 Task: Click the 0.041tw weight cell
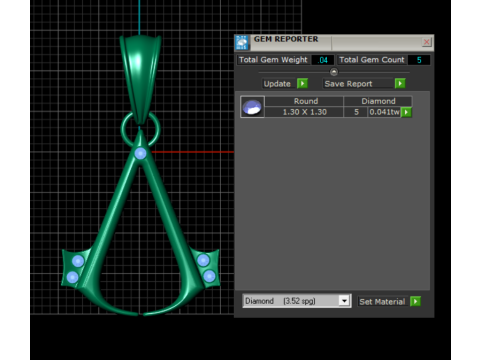pyautogui.click(x=384, y=112)
